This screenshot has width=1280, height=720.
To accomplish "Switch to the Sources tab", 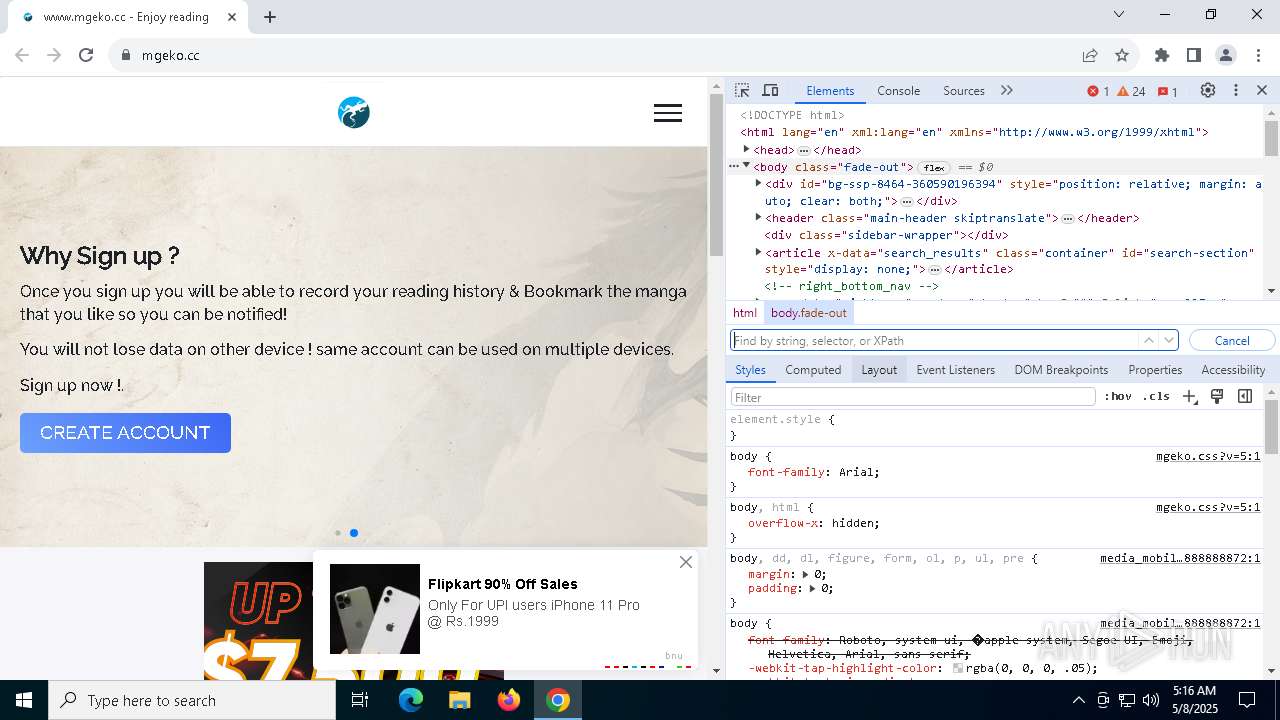I will point(964,91).
